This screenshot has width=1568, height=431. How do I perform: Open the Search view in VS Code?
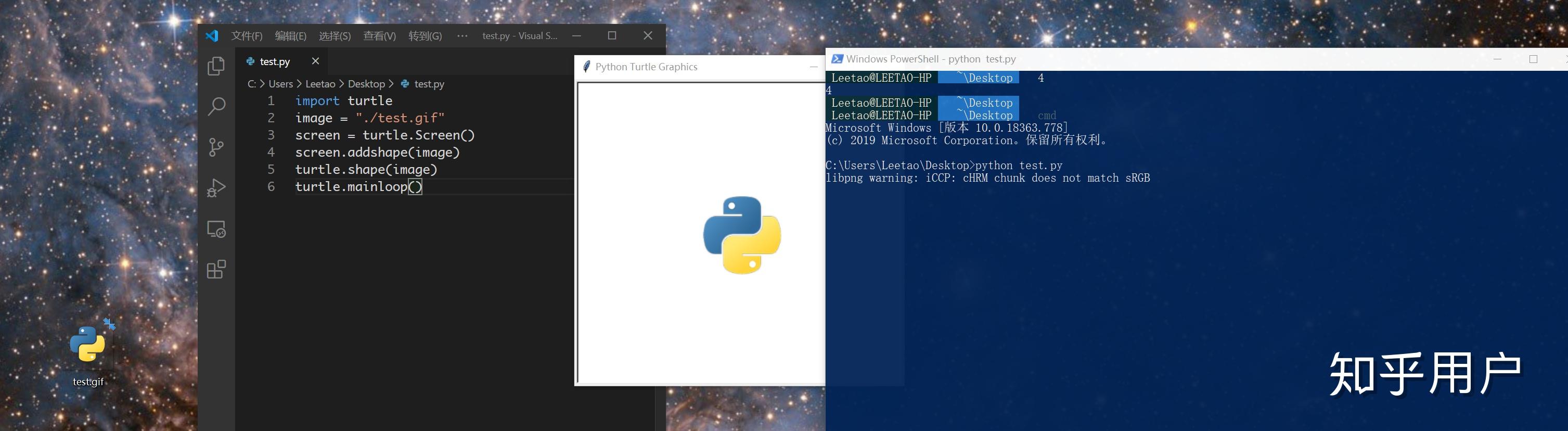(x=216, y=107)
